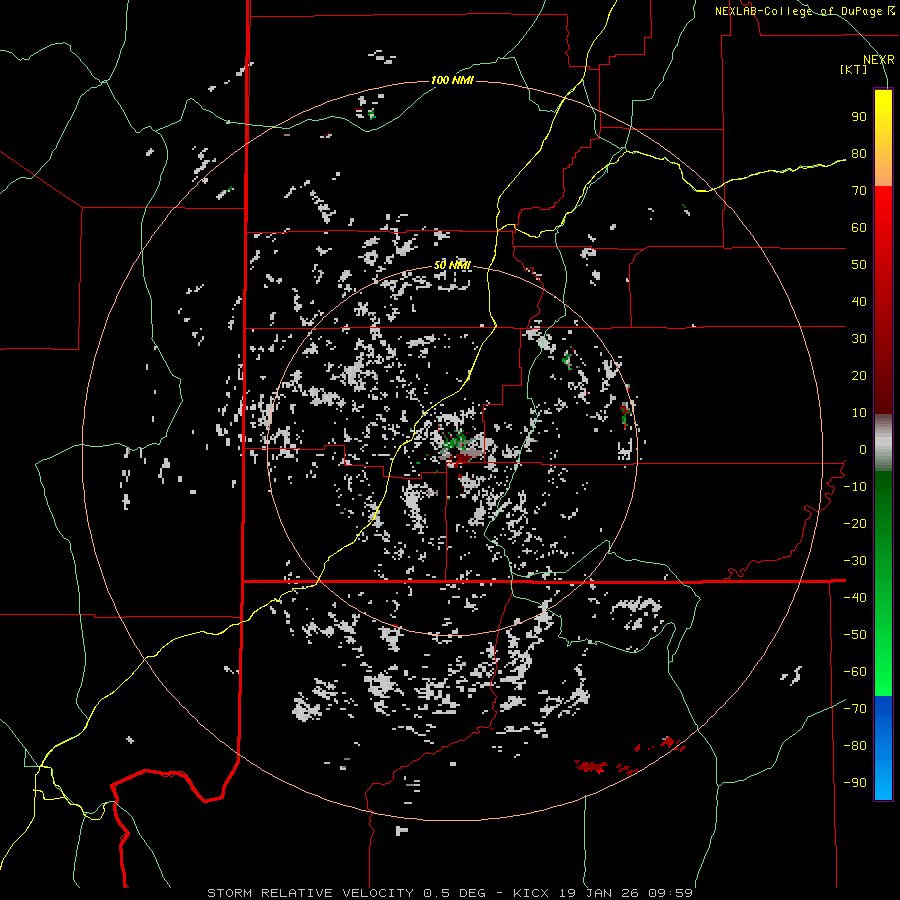
Task: Click the "10" scale value
Action: click(859, 413)
